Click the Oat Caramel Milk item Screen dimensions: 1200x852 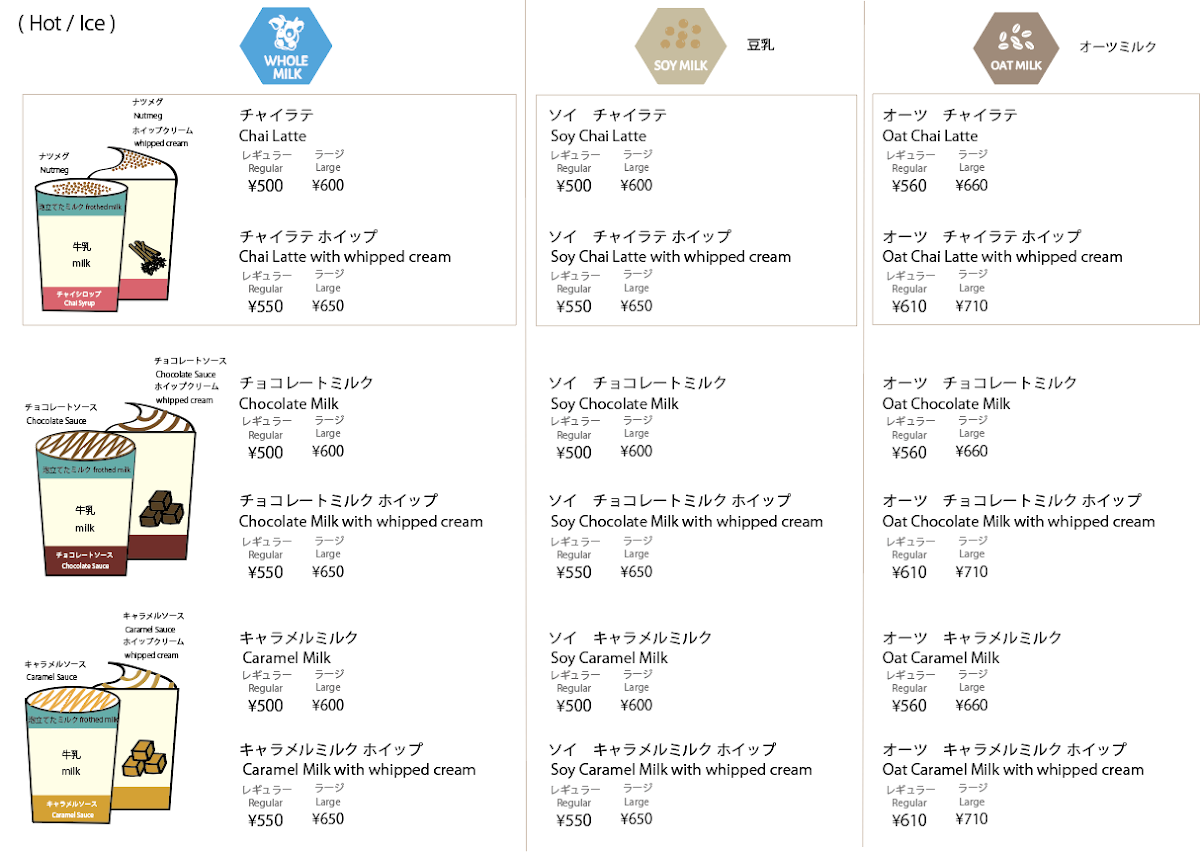click(941, 658)
